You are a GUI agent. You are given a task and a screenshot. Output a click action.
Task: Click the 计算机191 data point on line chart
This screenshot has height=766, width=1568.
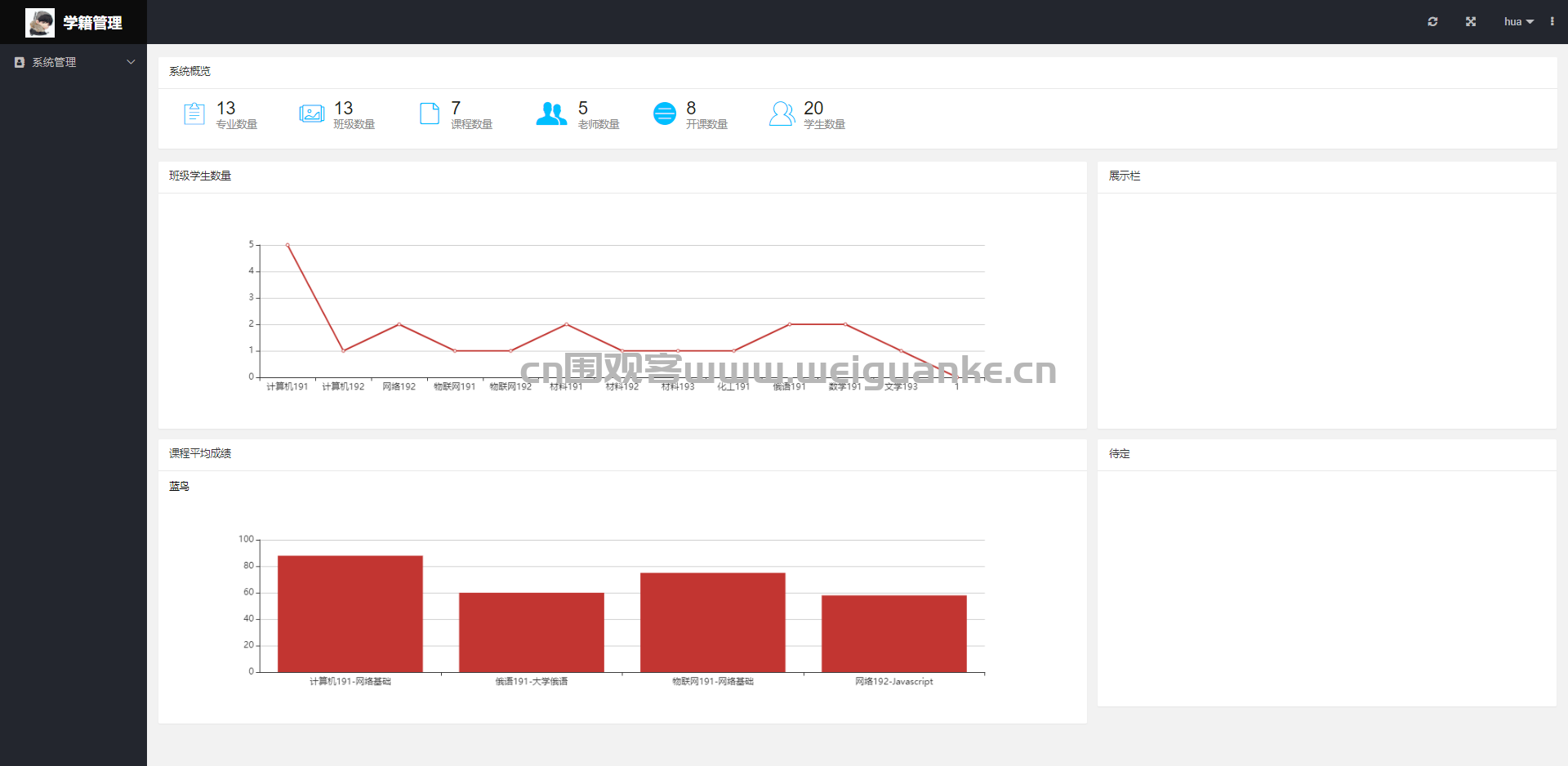(287, 245)
